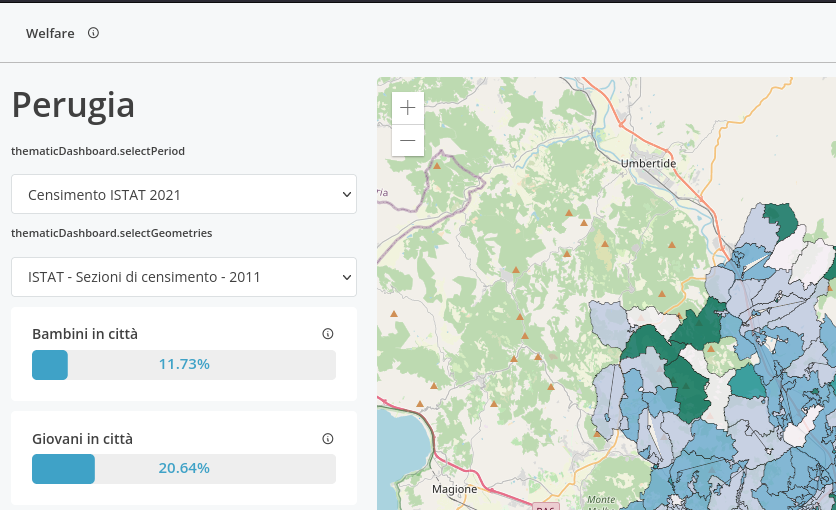The image size is (836, 510).
Task: Click the Umbertide town label on the map
Action: coord(648,163)
